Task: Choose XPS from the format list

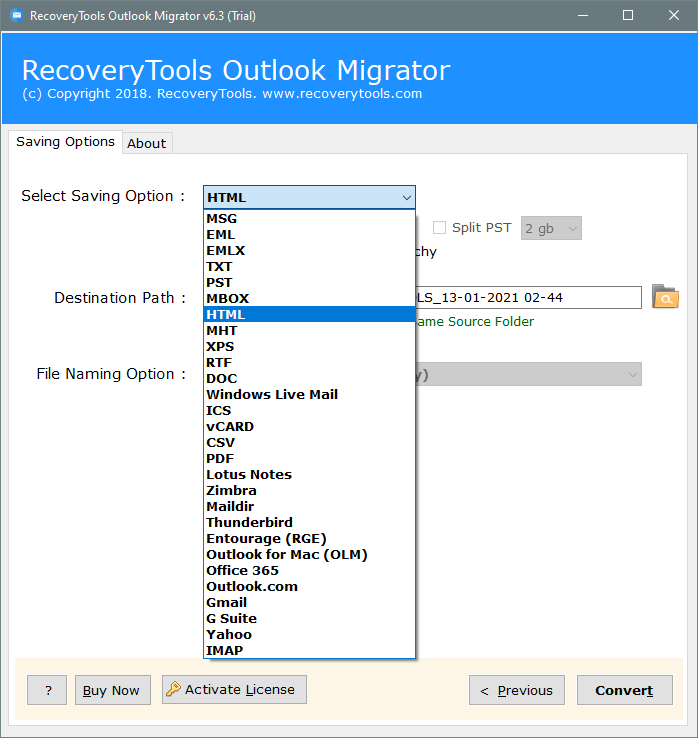Action: tap(309, 346)
